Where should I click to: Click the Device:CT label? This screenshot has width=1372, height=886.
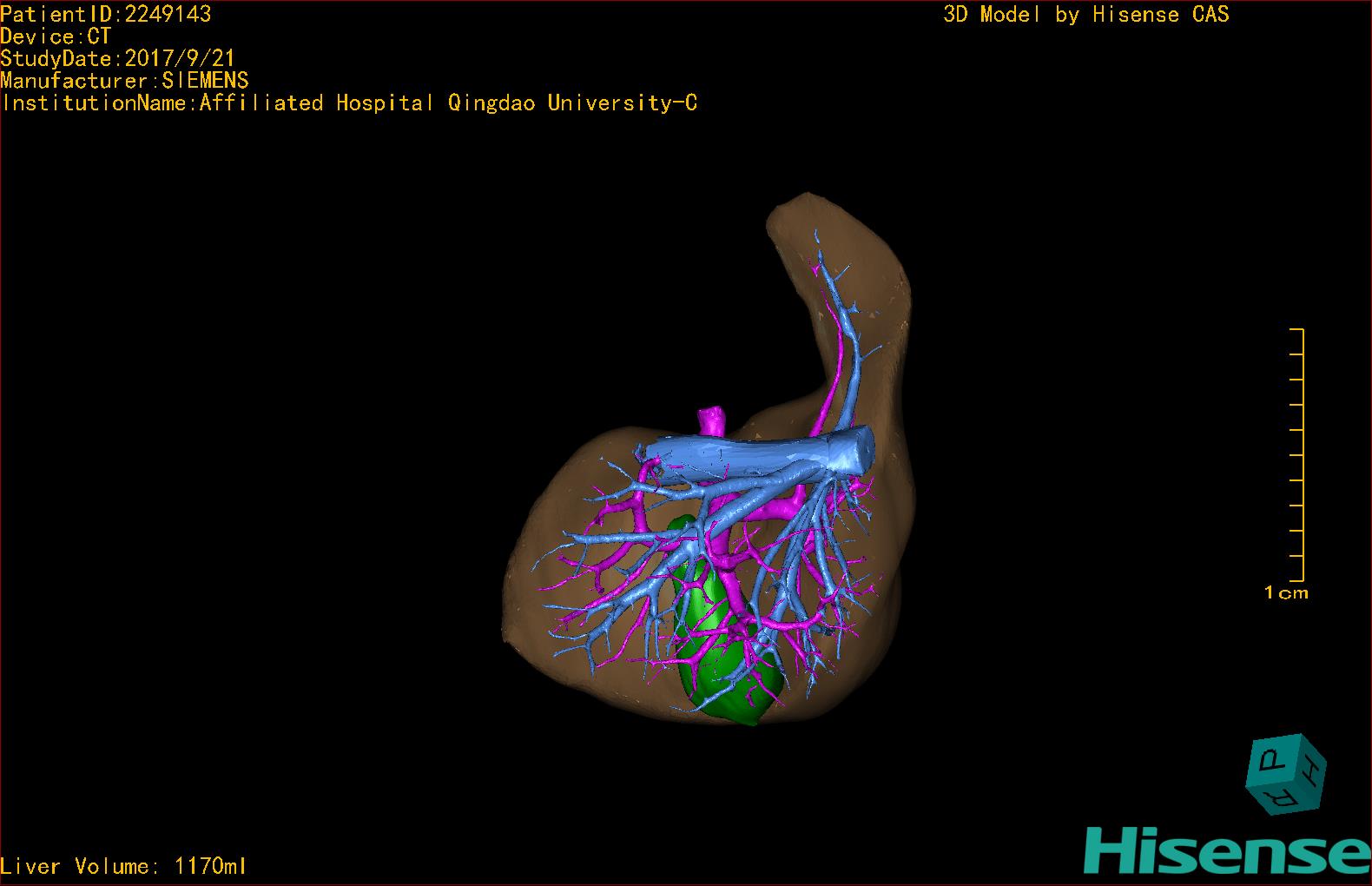(56, 36)
